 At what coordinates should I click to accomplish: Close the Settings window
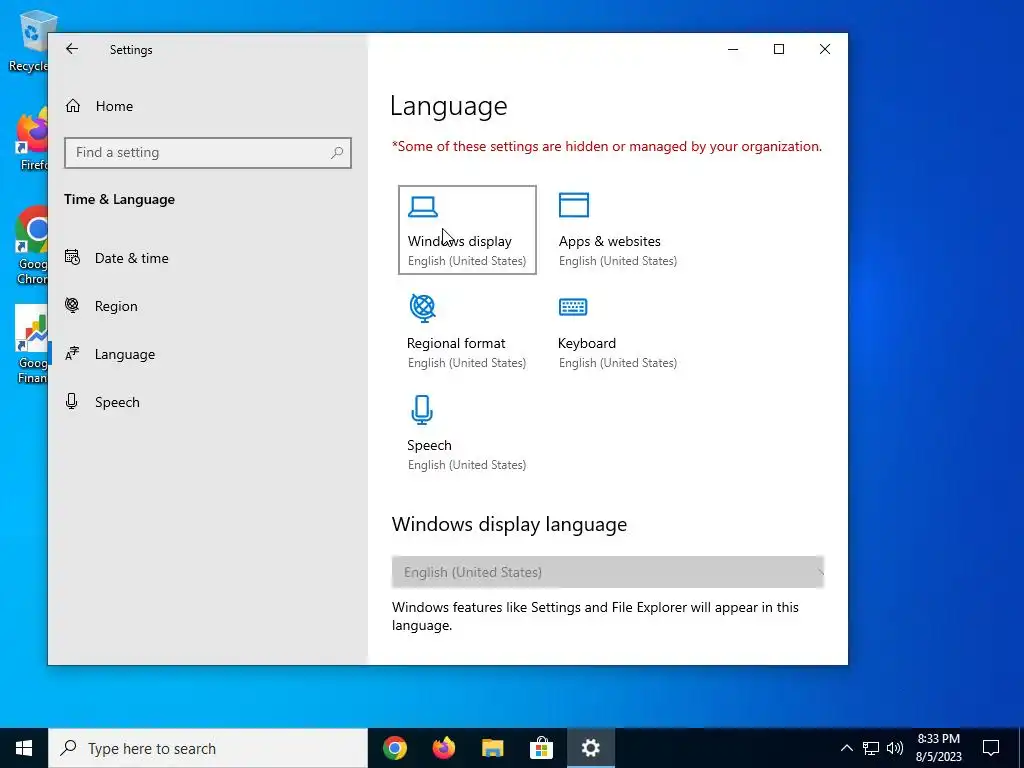tap(825, 49)
